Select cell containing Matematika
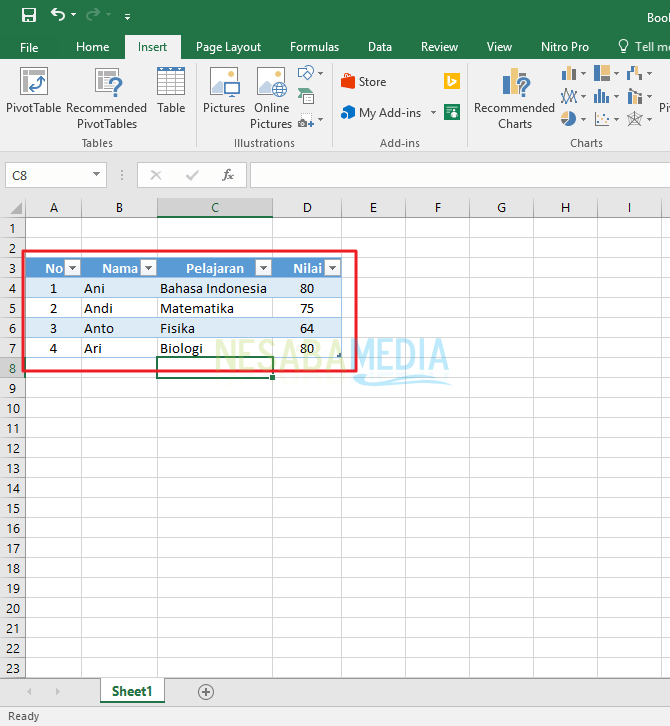670x726 pixels. click(215, 308)
